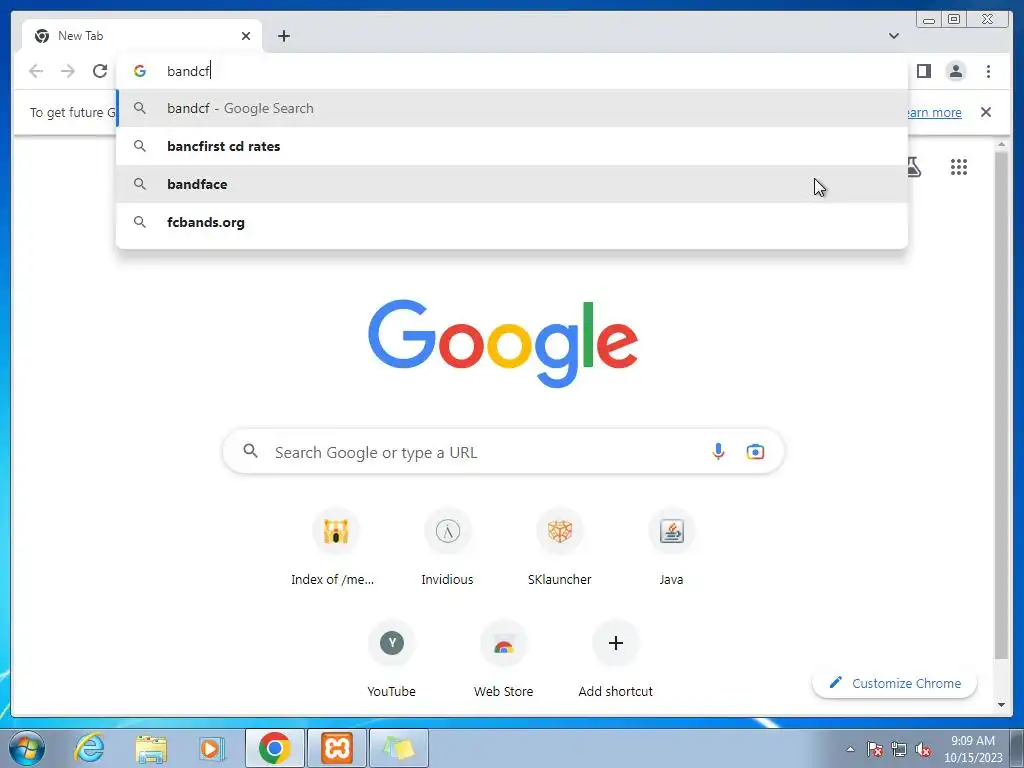
Task: Select 'bandcf - Google Search' suggestion
Action: [x=512, y=108]
